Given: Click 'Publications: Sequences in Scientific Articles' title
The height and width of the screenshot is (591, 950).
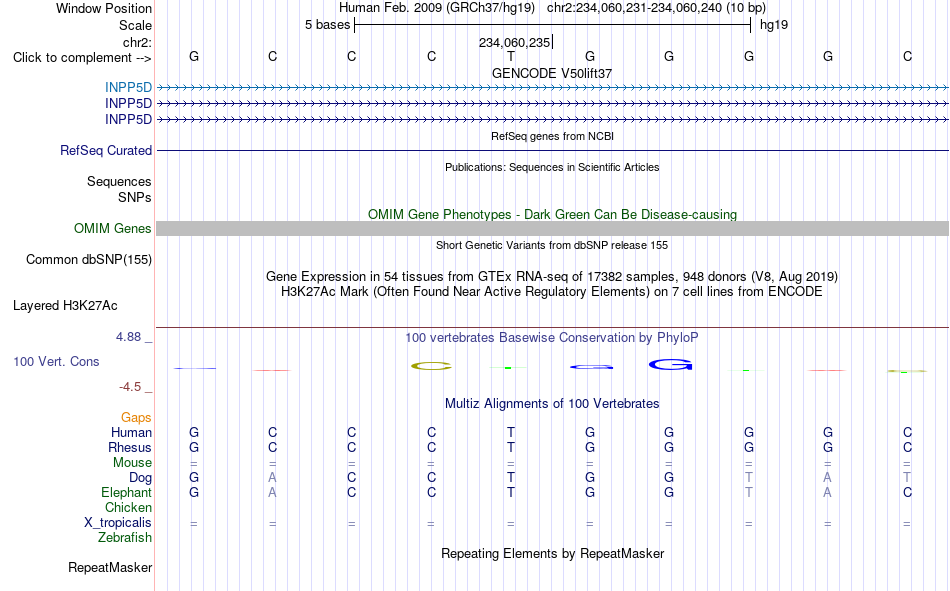Looking at the screenshot, I should [x=552, y=167].
